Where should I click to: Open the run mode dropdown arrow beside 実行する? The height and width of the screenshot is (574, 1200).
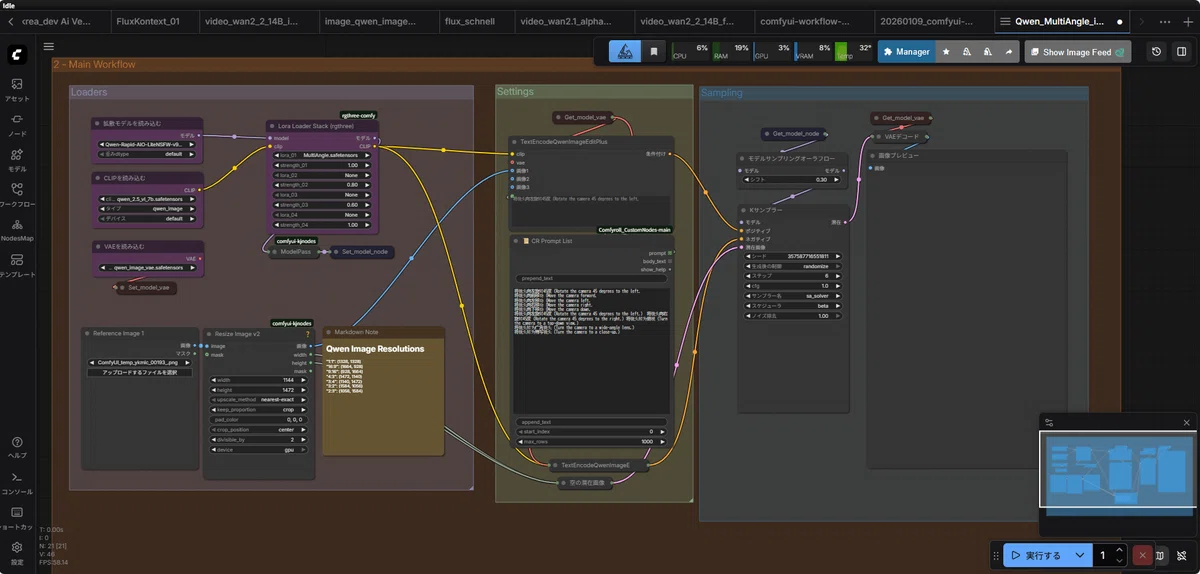1080,555
